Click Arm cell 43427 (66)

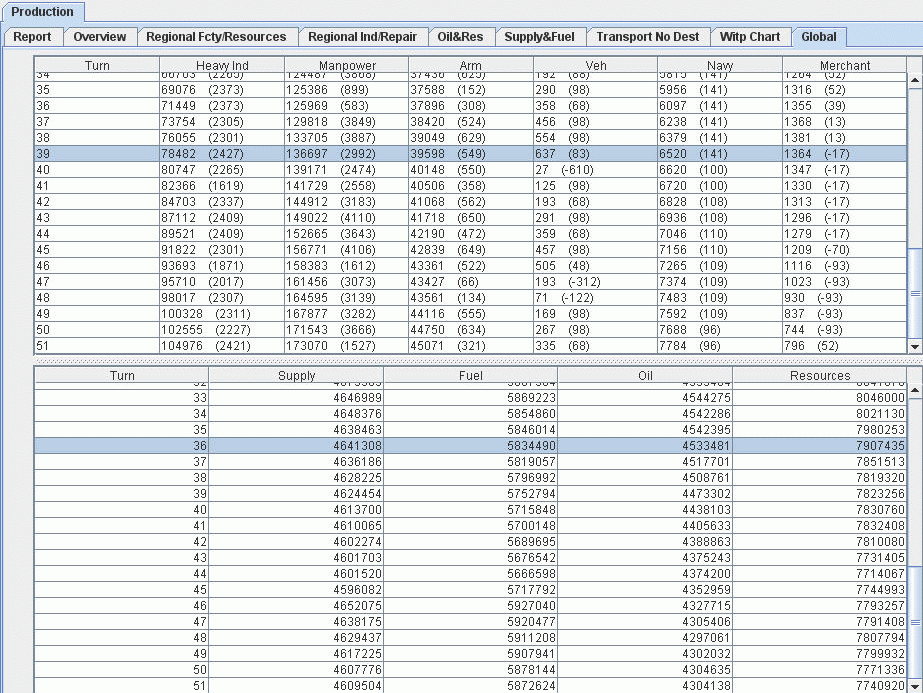coord(471,281)
